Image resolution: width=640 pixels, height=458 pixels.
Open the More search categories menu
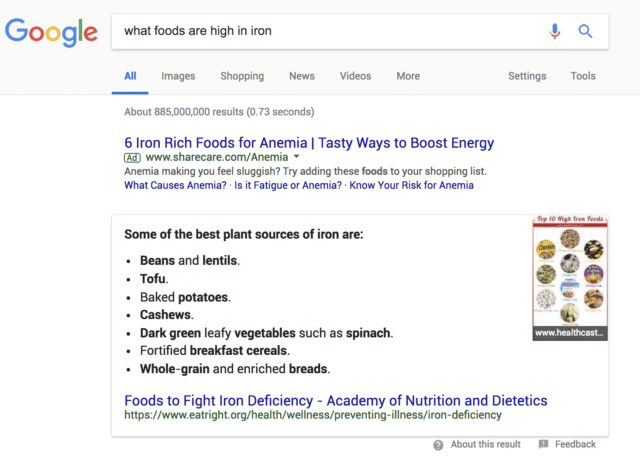point(408,76)
